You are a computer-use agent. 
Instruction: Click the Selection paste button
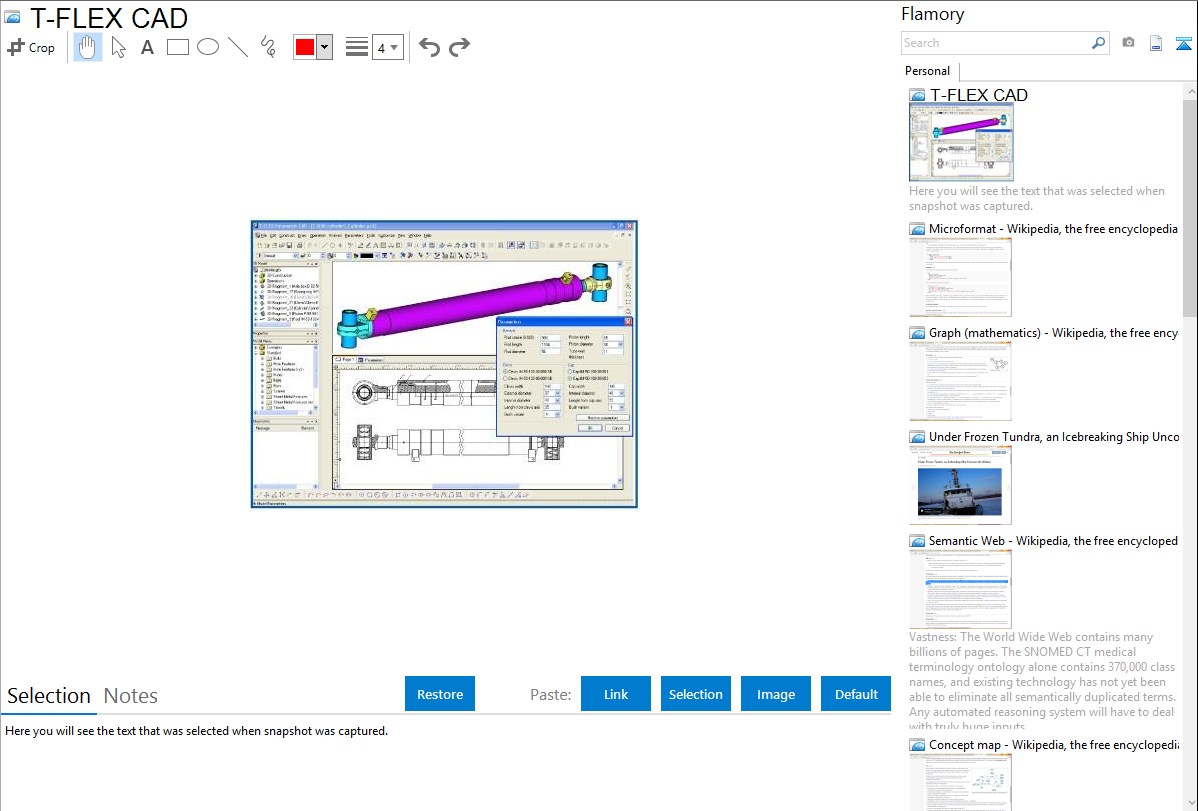click(x=696, y=694)
